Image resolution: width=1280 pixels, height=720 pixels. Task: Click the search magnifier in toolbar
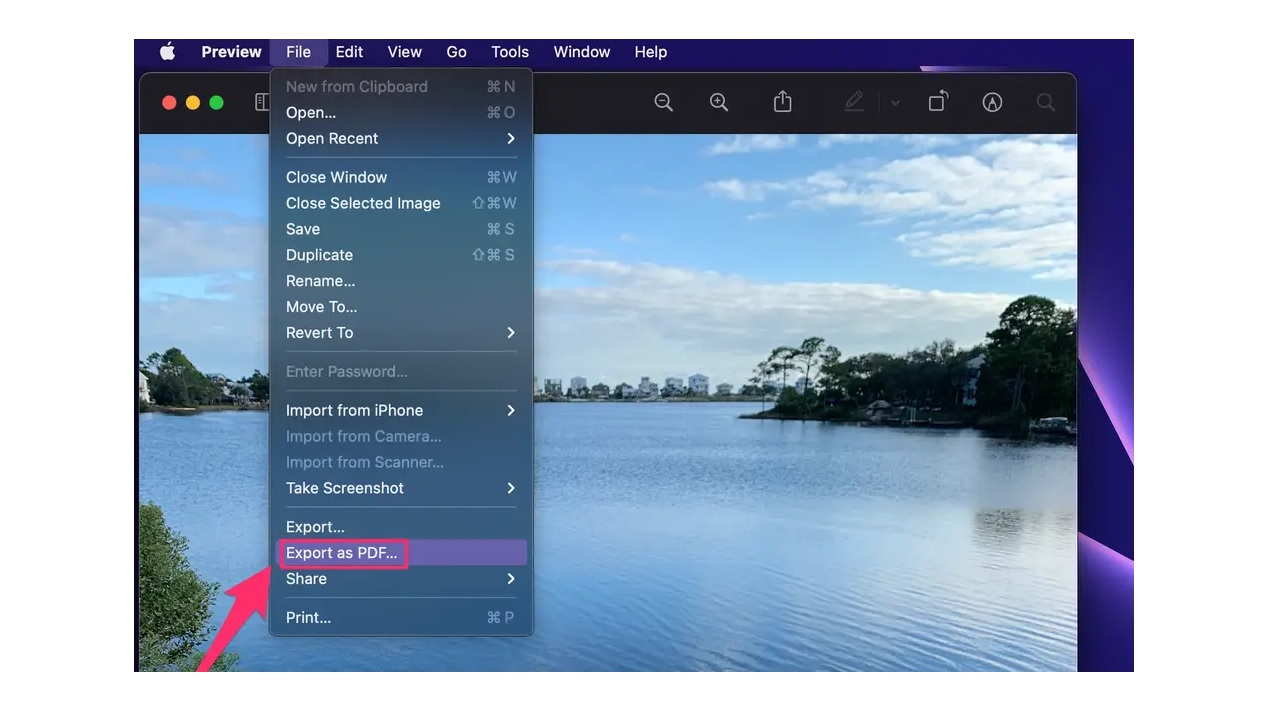click(x=1045, y=102)
